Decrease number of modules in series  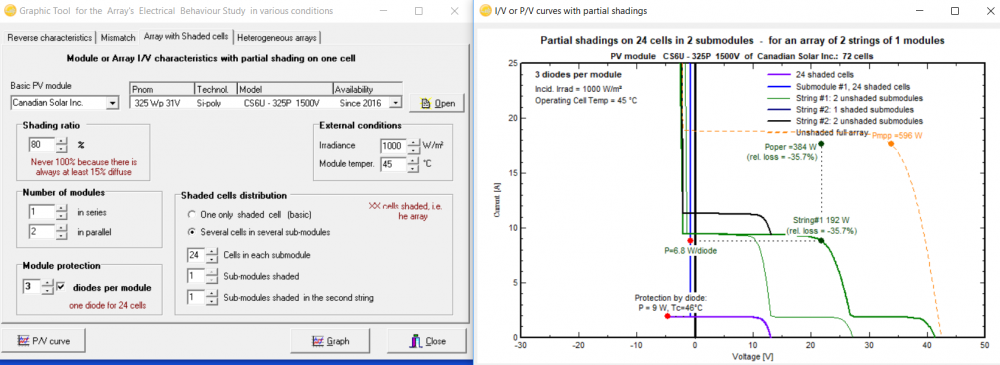(x=61, y=215)
